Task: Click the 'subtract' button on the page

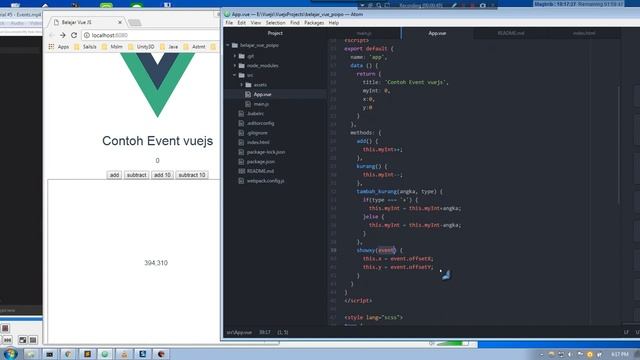Action: [136, 175]
